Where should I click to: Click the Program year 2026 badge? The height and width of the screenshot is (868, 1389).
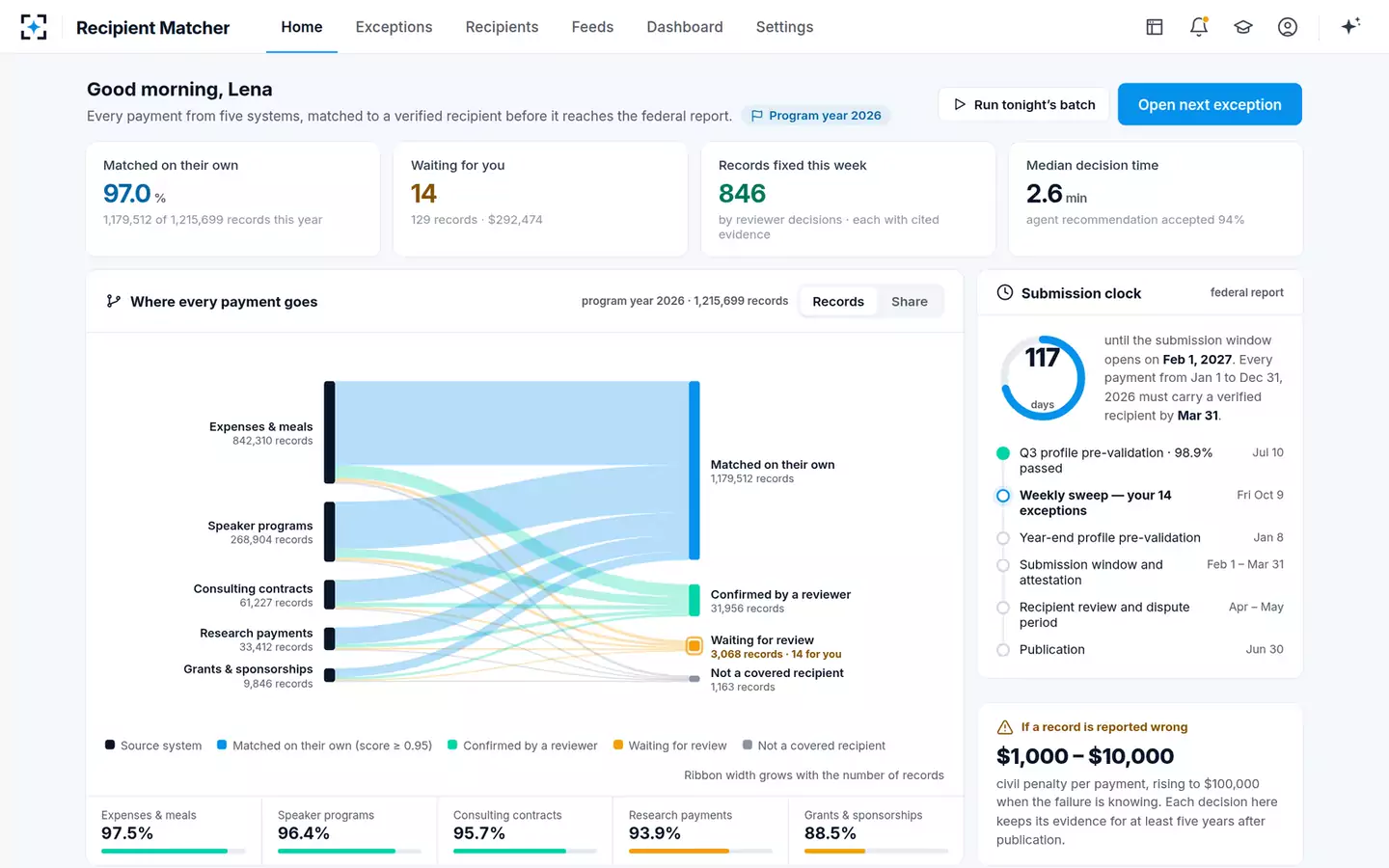816,116
